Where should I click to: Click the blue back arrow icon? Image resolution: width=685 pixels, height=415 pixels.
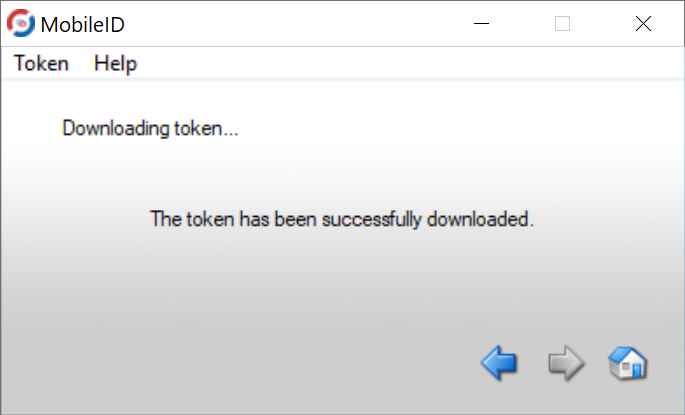[499, 363]
